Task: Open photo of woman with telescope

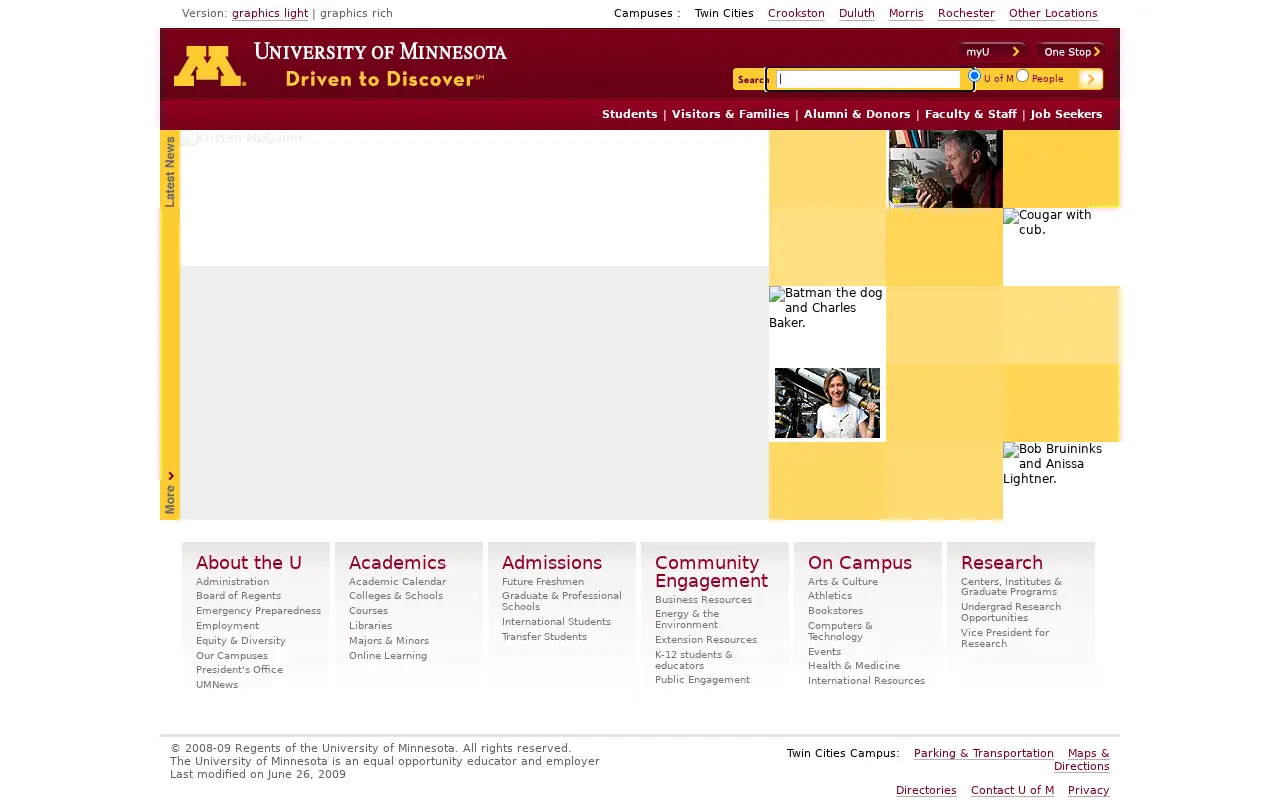Action: (x=828, y=403)
